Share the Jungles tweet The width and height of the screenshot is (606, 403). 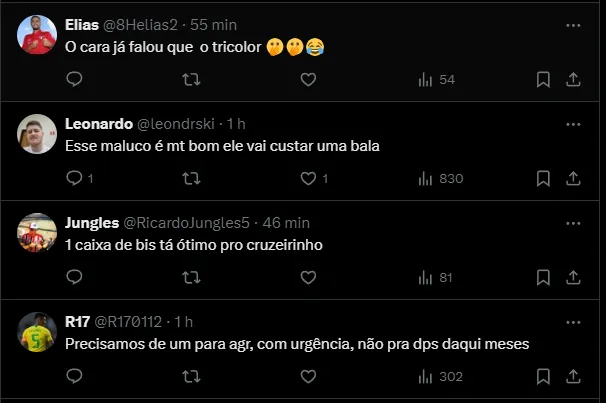point(573,277)
